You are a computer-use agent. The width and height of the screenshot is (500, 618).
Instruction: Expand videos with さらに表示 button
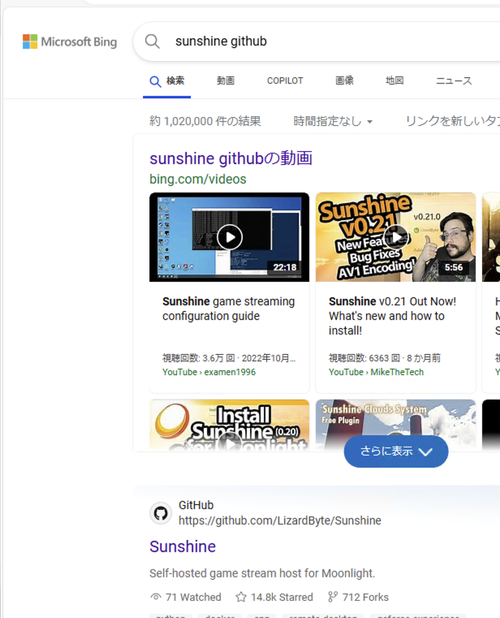click(x=396, y=452)
